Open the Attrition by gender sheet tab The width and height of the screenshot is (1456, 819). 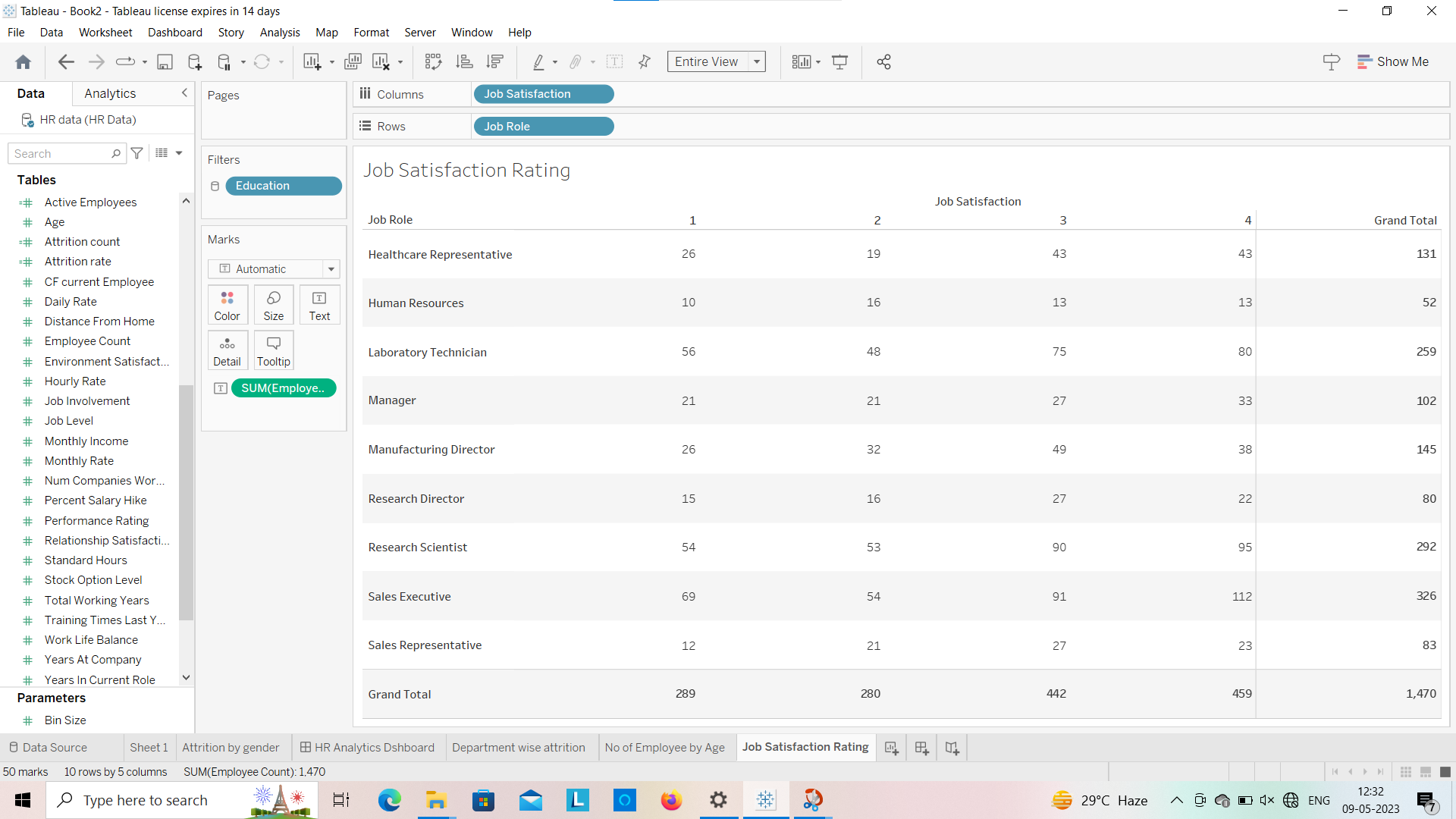231,748
